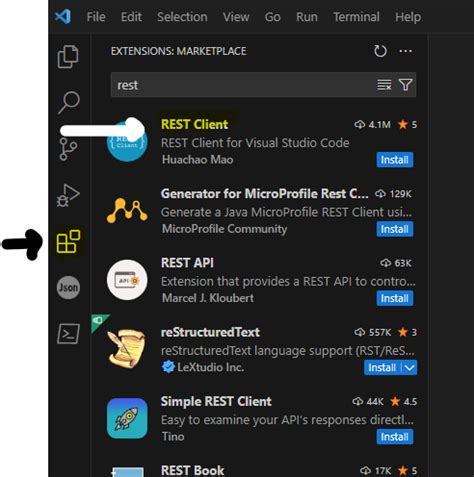
Task: Click the REST API extension logo
Action: [127, 280]
